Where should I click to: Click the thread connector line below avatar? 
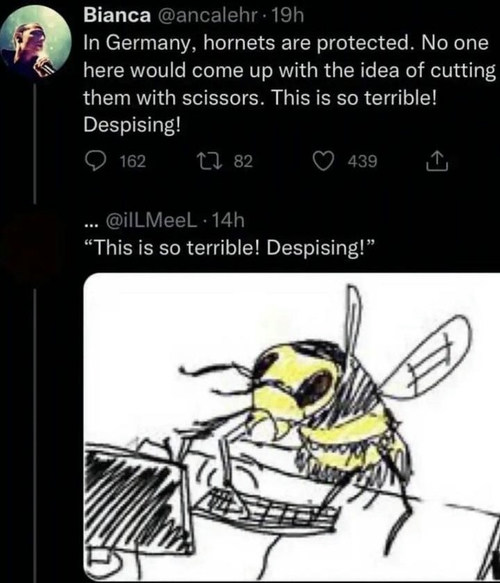[35, 143]
